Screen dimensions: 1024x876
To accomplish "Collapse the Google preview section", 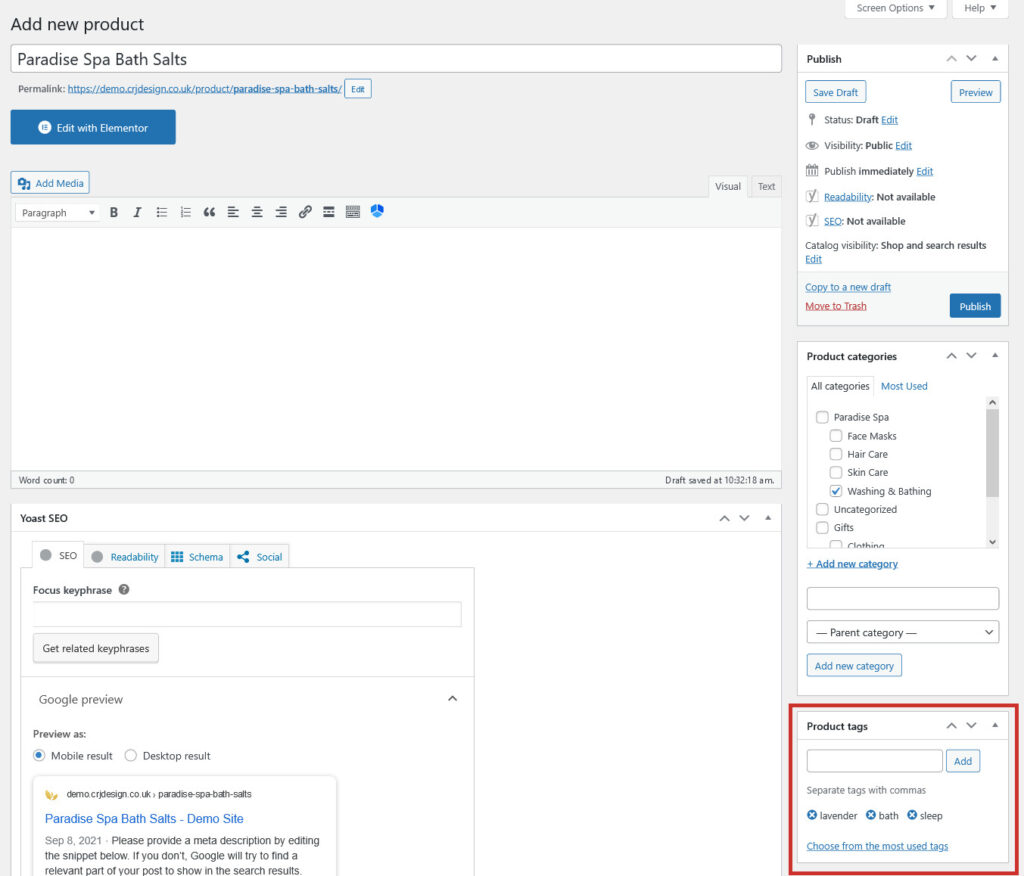I will coord(452,699).
